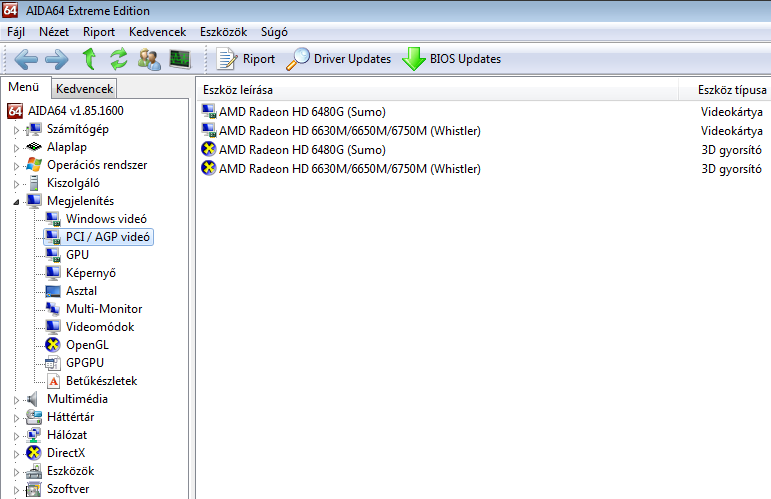The height and width of the screenshot is (499, 771).
Task: Open the green monitor graph toolbar icon
Action: [180, 59]
